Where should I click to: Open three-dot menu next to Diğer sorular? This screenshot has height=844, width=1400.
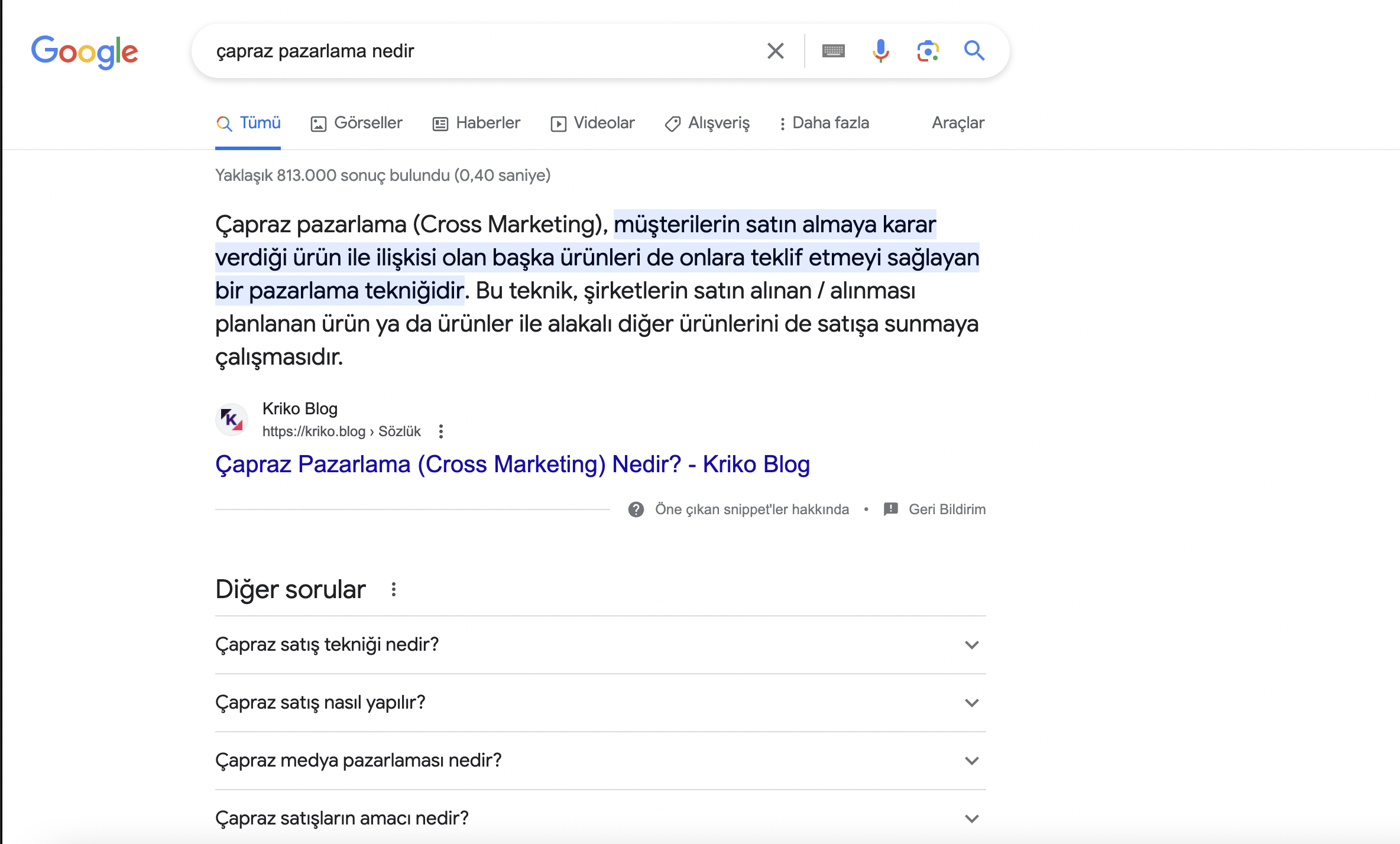pyautogui.click(x=394, y=589)
